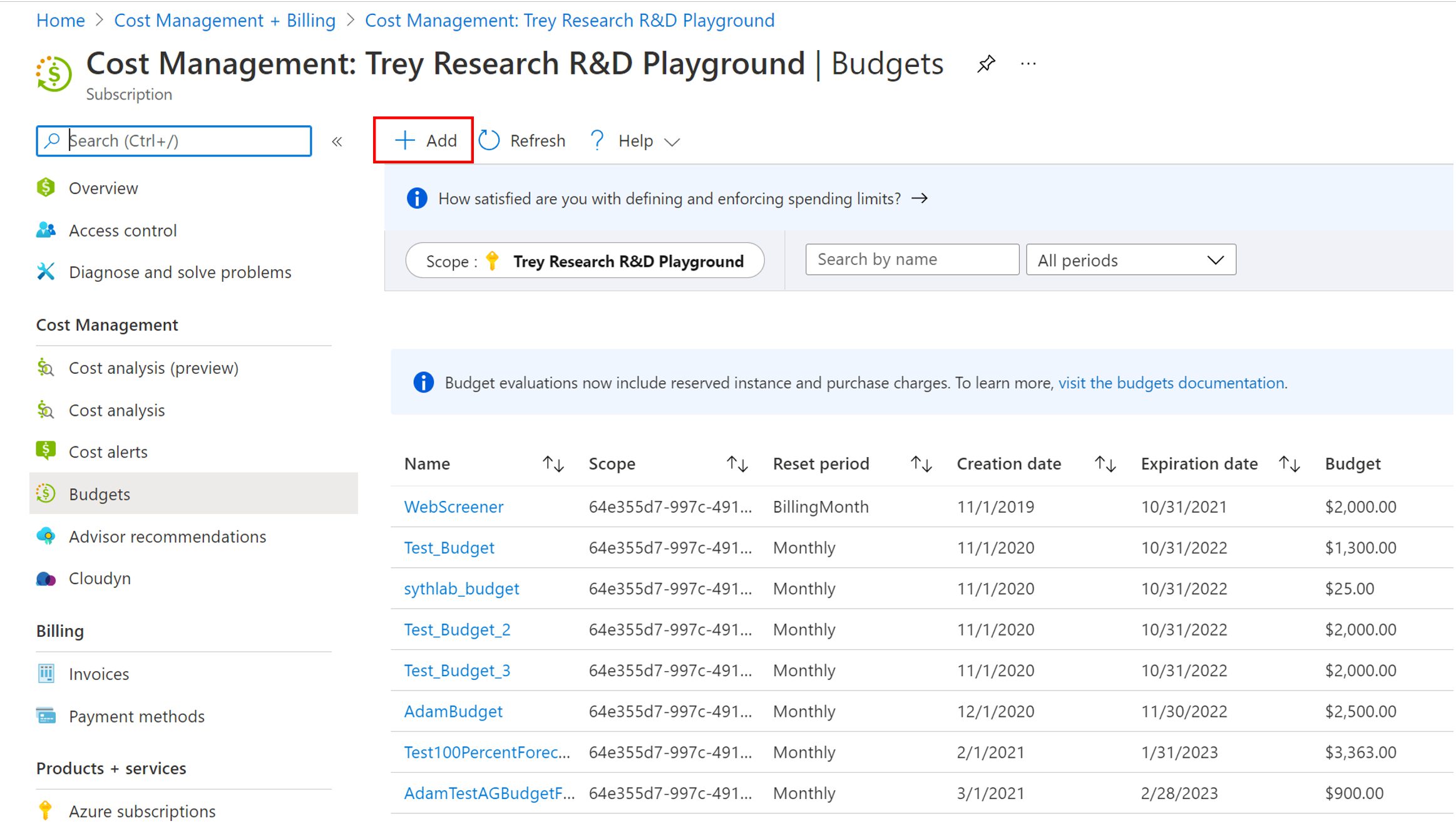Image resolution: width=1456 pixels, height=834 pixels.
Task: Select Cost analysis (preview) in the sidebar
Action: coord(153,368)
